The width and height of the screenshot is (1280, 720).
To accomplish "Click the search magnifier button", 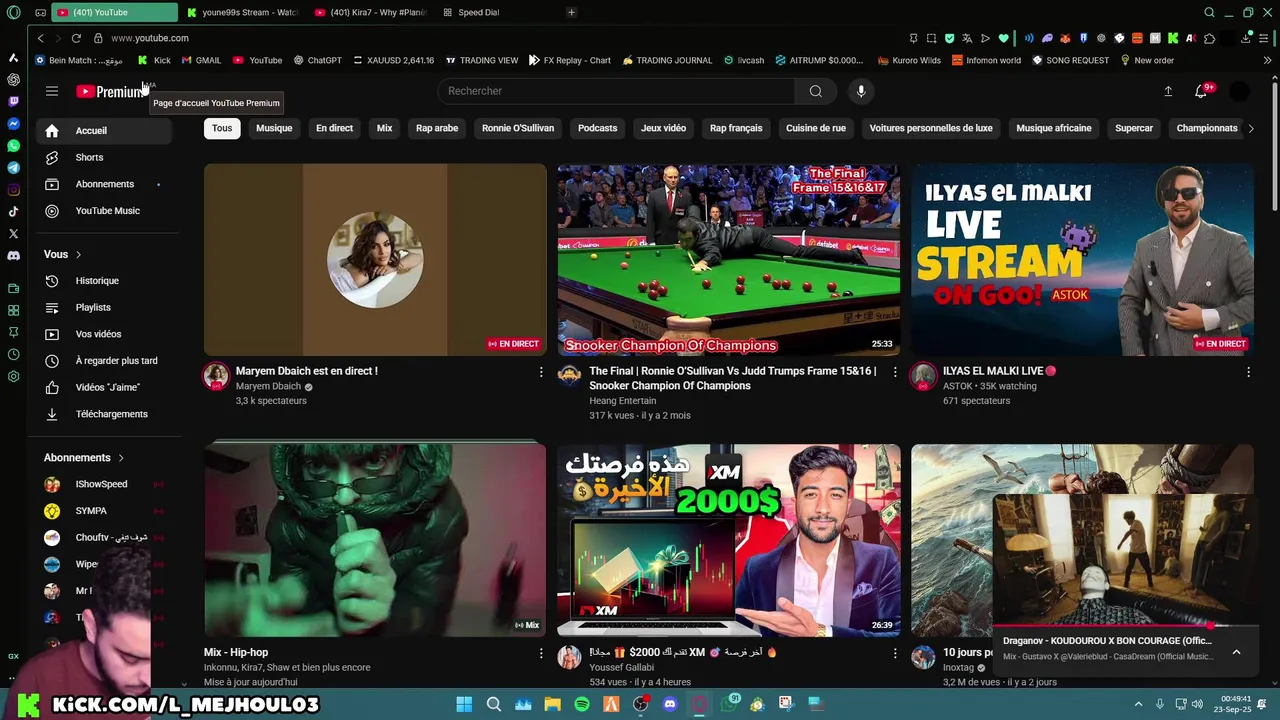I will pyautogui.click(x=816, y=91).
